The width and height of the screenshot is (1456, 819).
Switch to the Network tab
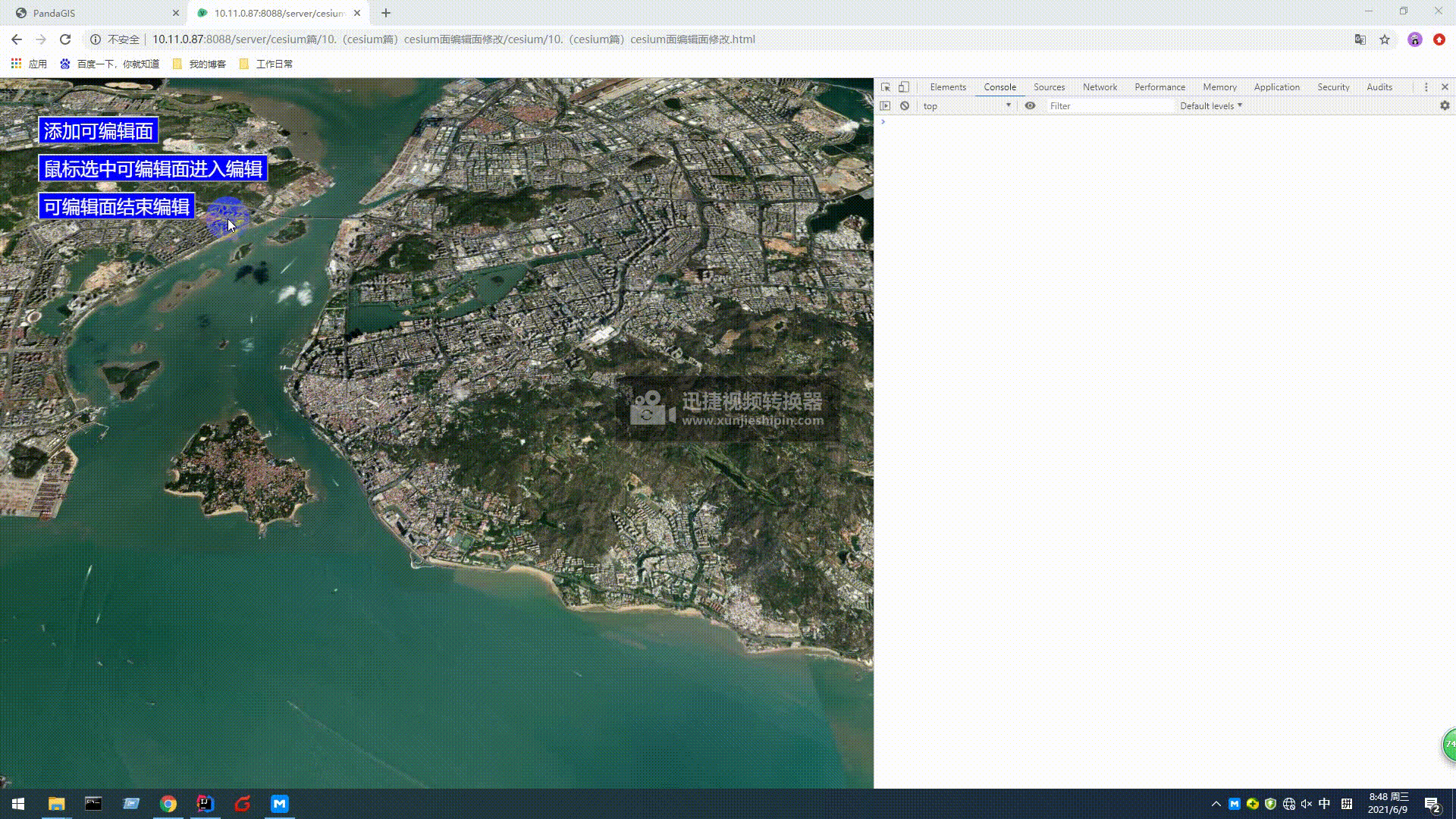tap(1100, 87)
